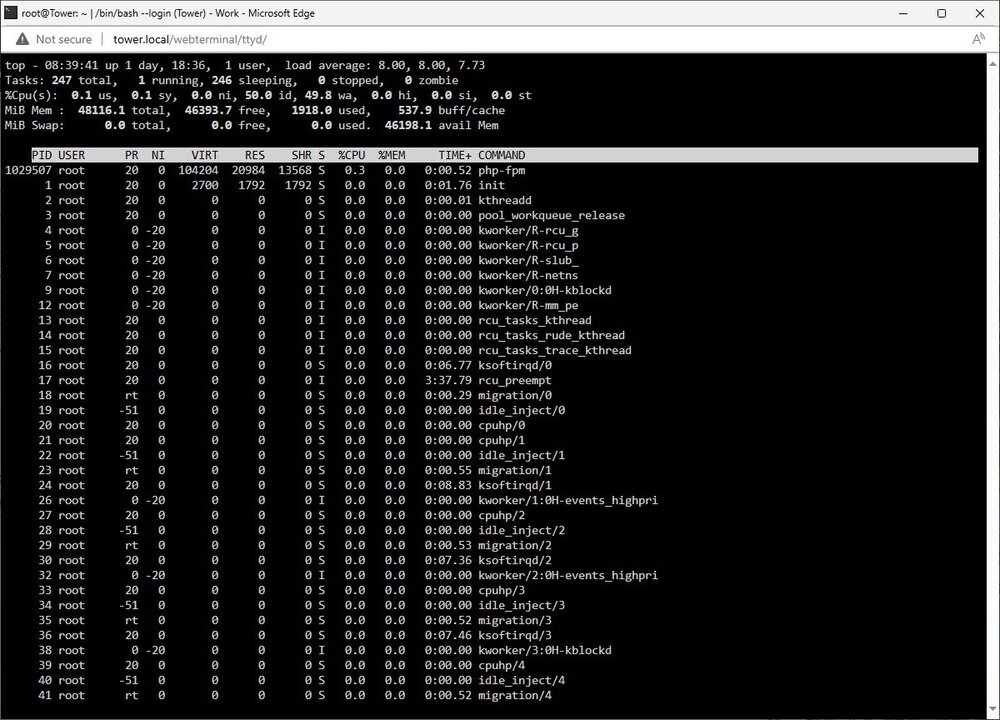The width and height of the screenshot is (1000, 720).
Task: Click cpuhp/3 process name
Action: [x=502, y=591]
